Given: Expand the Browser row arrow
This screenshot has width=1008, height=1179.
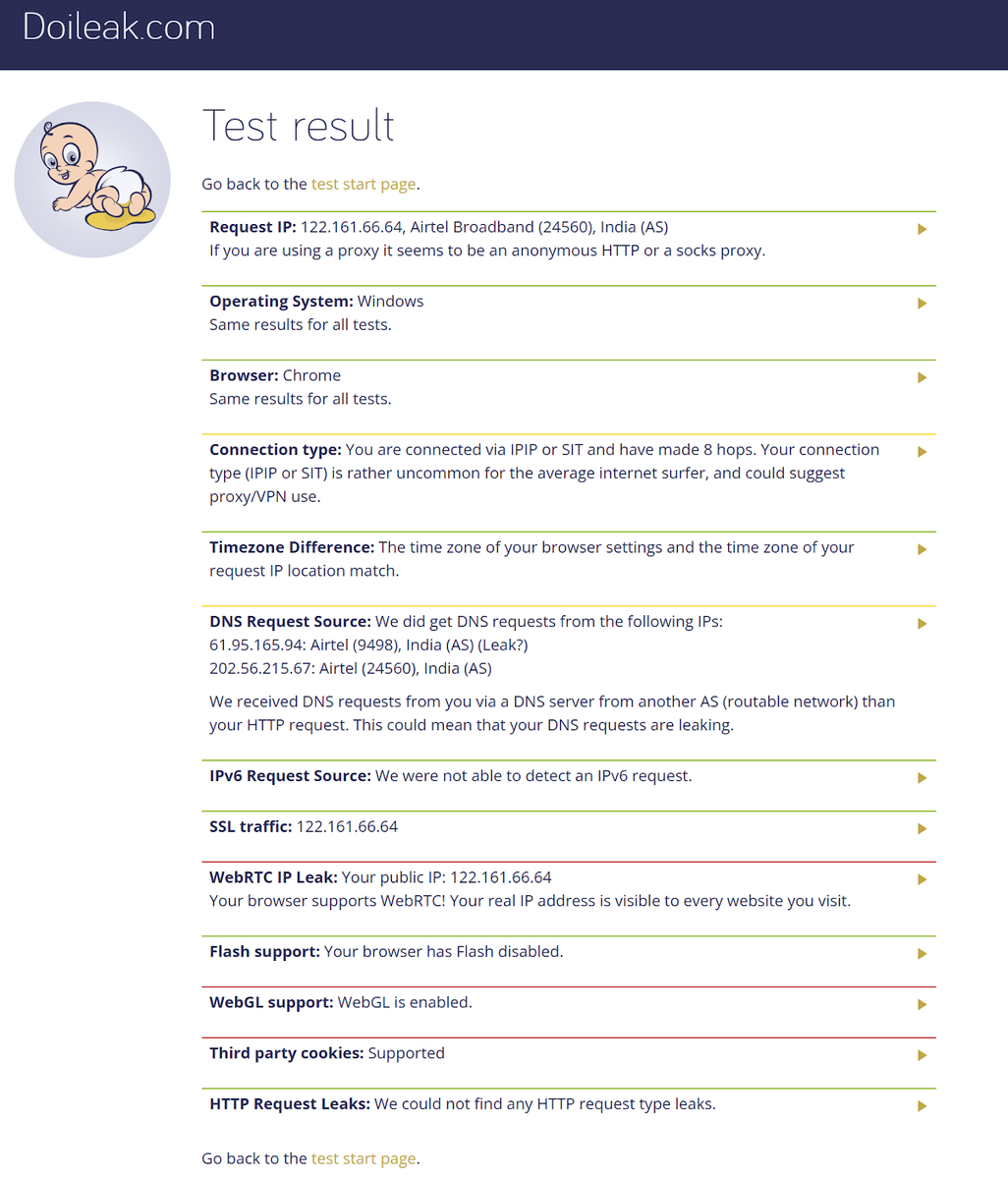Looking at the screenshot, I should pyautogui.click(x=922, y=377).
